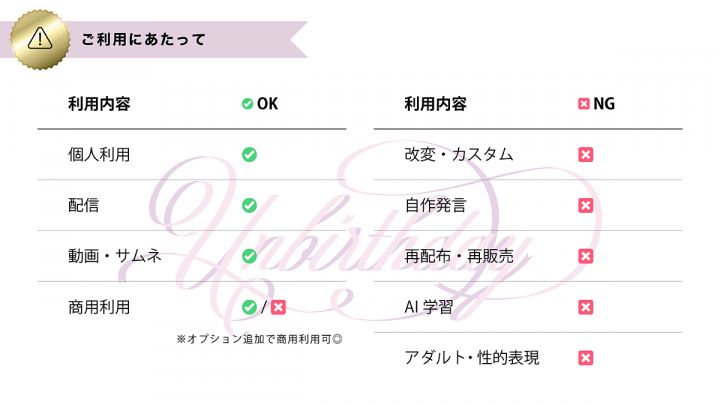The image size is (720, 405).
Task: Click the オプション追加で商用利用可 note
Action: point(260,339)
